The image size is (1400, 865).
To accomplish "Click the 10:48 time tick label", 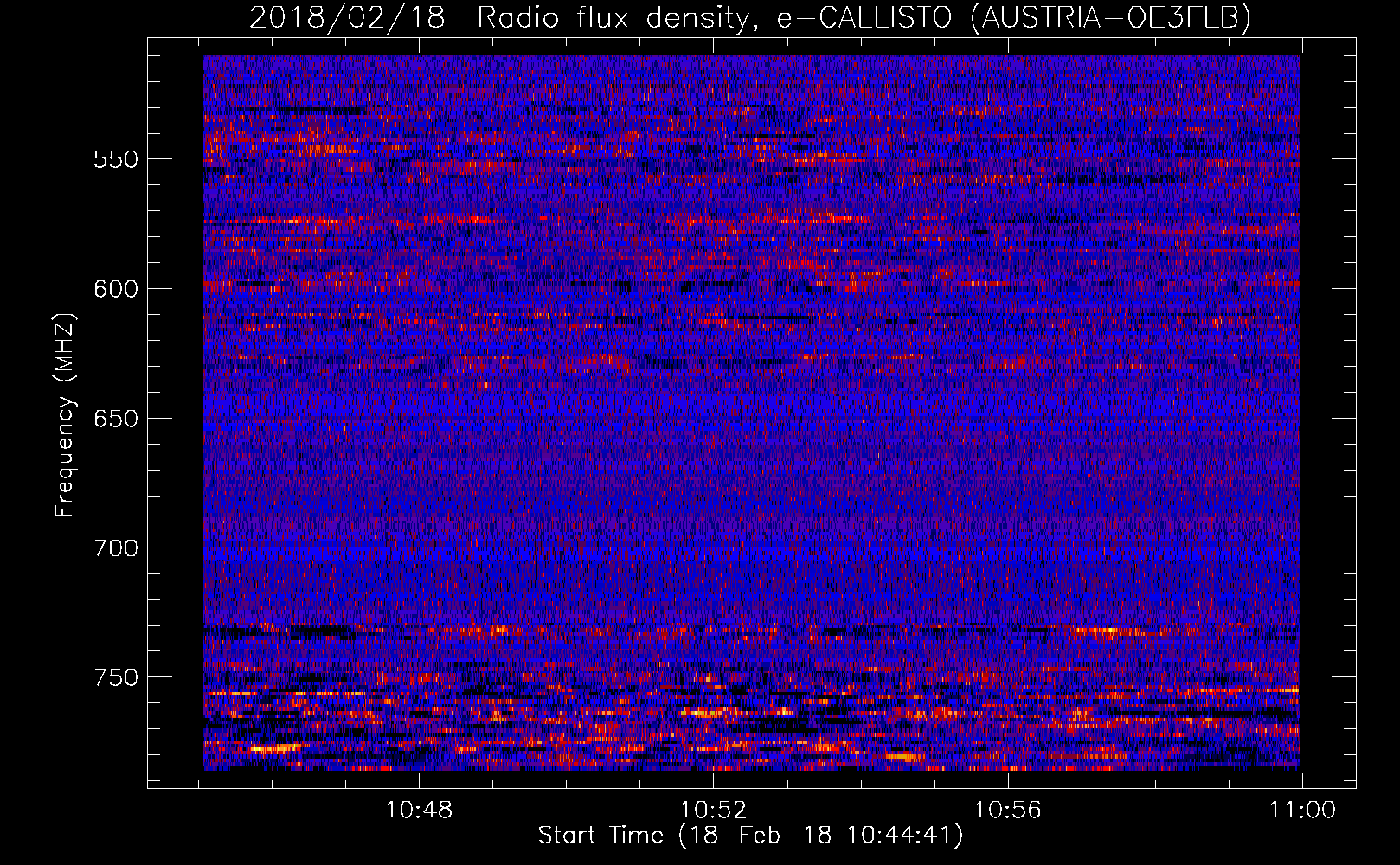I will pos(419,811).
